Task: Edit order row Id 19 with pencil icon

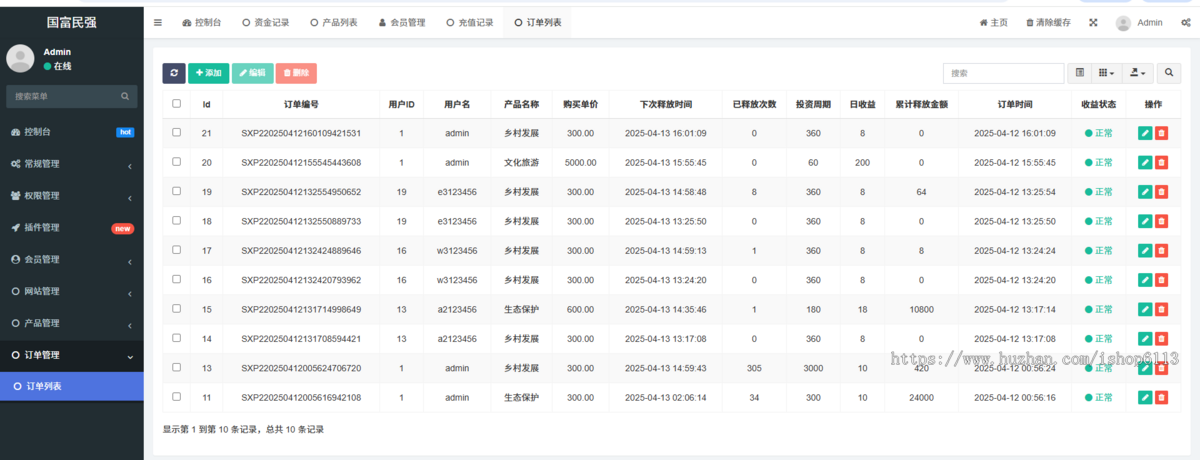Action: [1144, 192]
